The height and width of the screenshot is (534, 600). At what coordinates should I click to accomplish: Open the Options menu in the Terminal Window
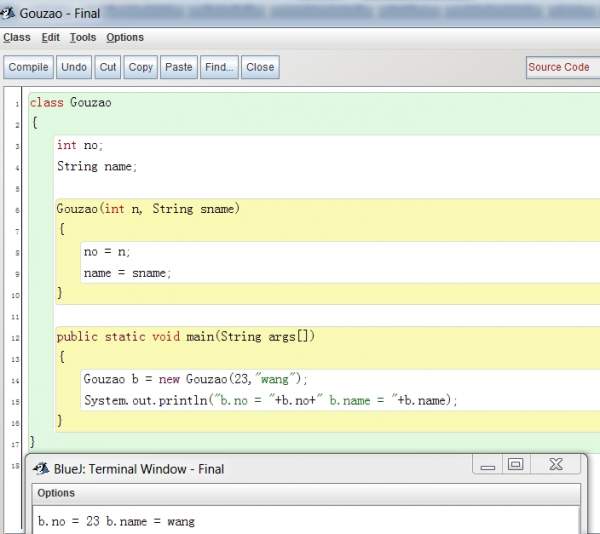56,493
